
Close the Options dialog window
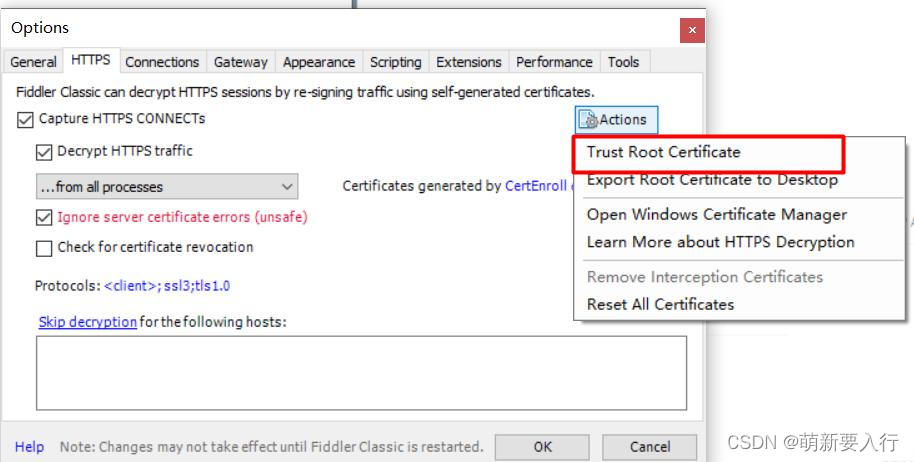pyautogui.click(x=692, y=30)
